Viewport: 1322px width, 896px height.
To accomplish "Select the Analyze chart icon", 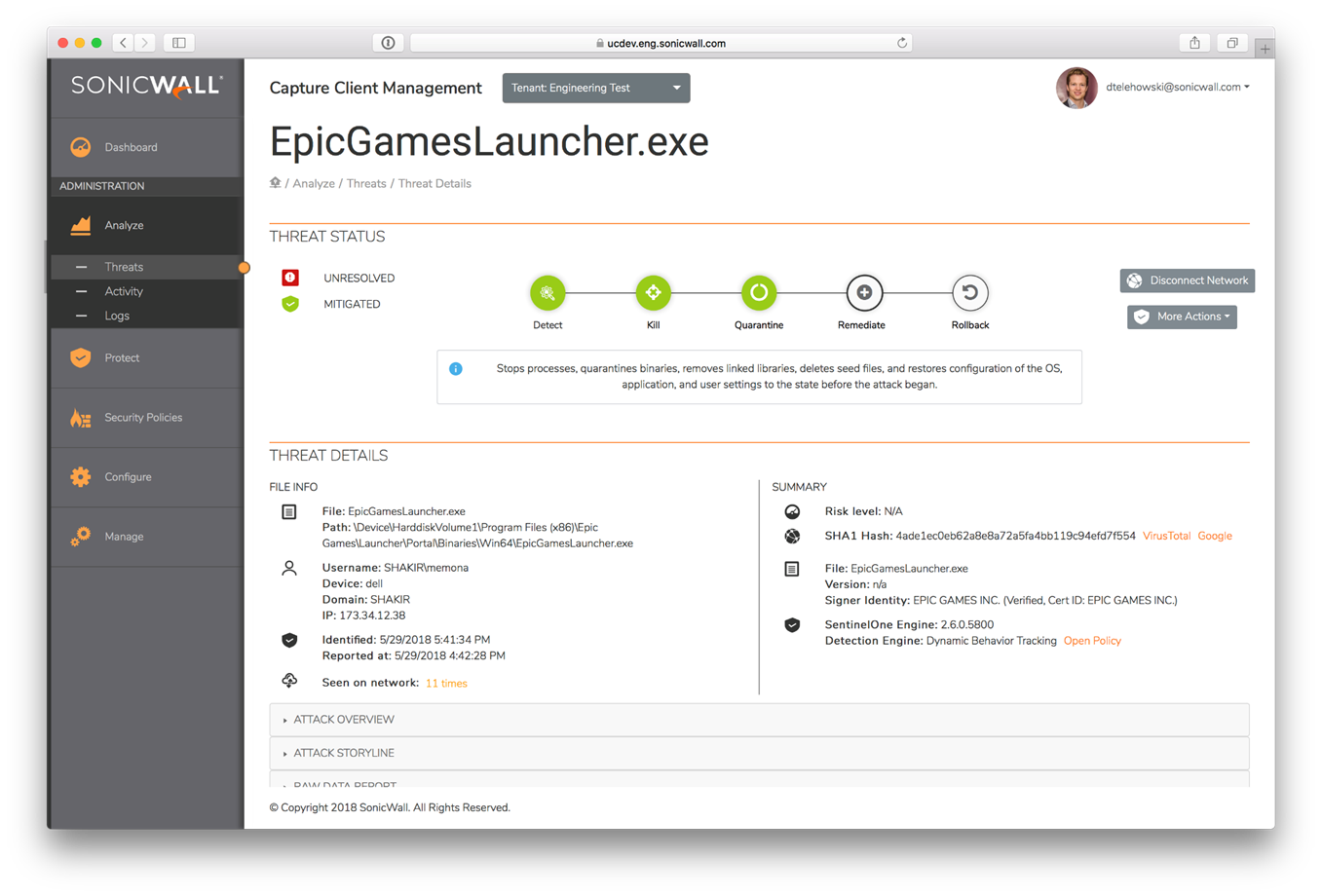I will pyautogui.click(x=81, y=225).
